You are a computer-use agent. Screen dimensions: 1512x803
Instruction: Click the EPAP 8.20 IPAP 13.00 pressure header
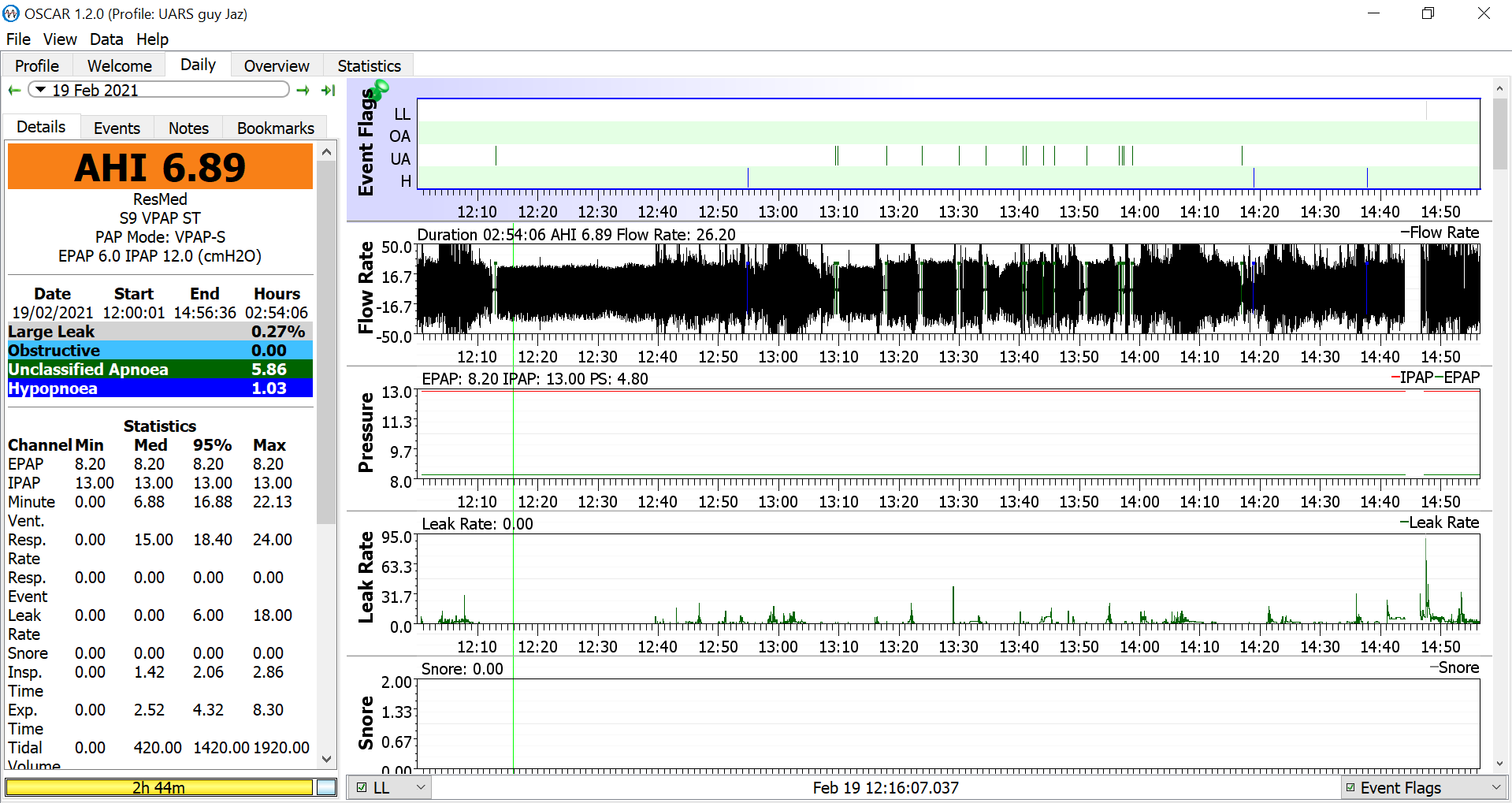coord(535,379)
